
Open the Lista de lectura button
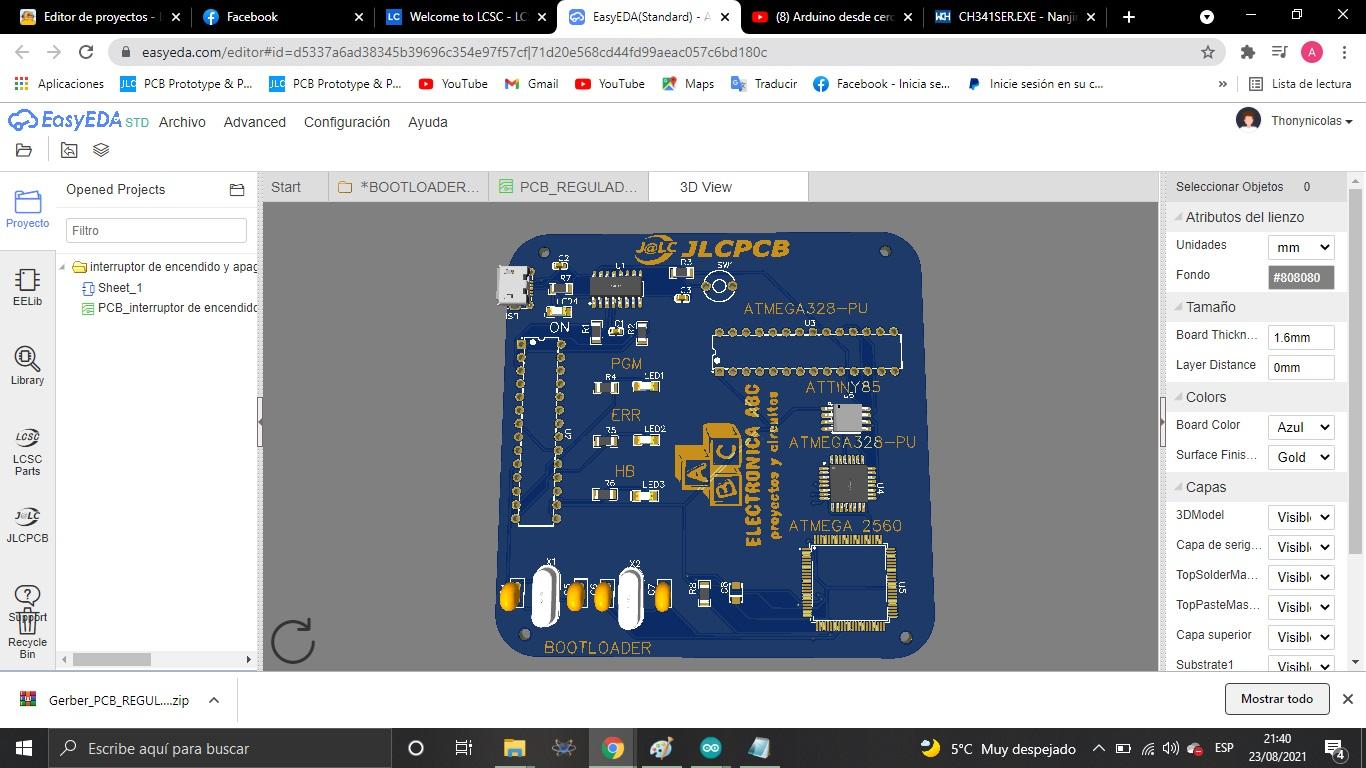point(1300,84)
